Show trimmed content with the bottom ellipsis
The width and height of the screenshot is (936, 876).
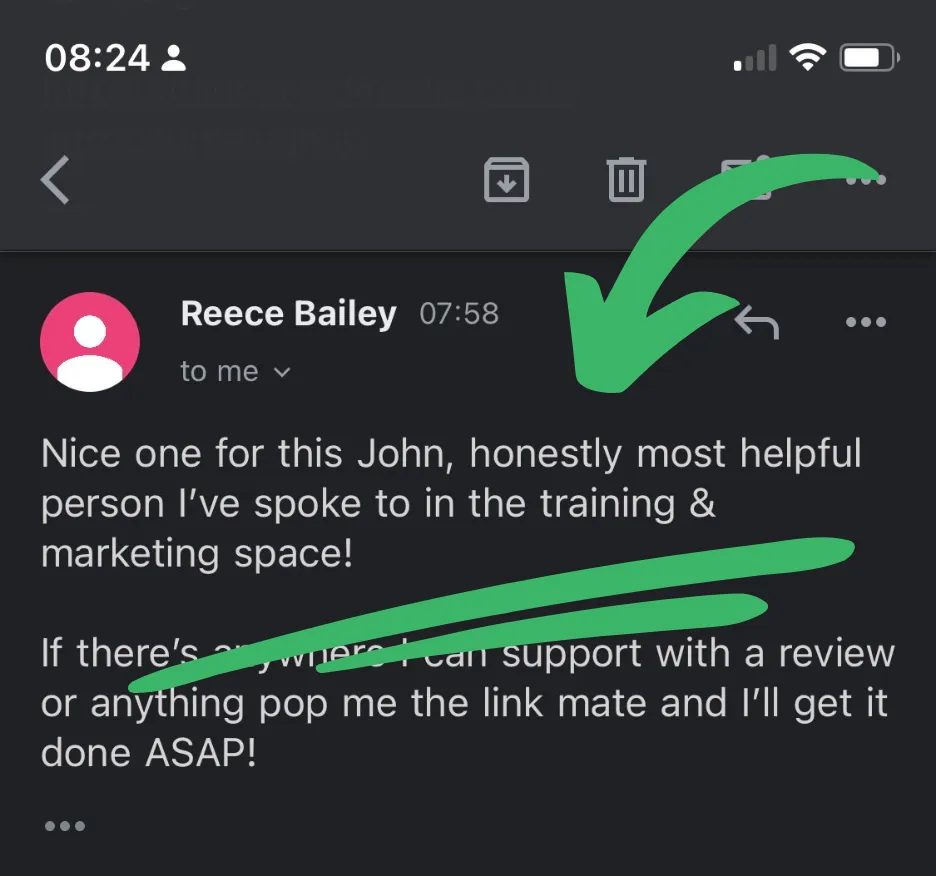[65, 826]
